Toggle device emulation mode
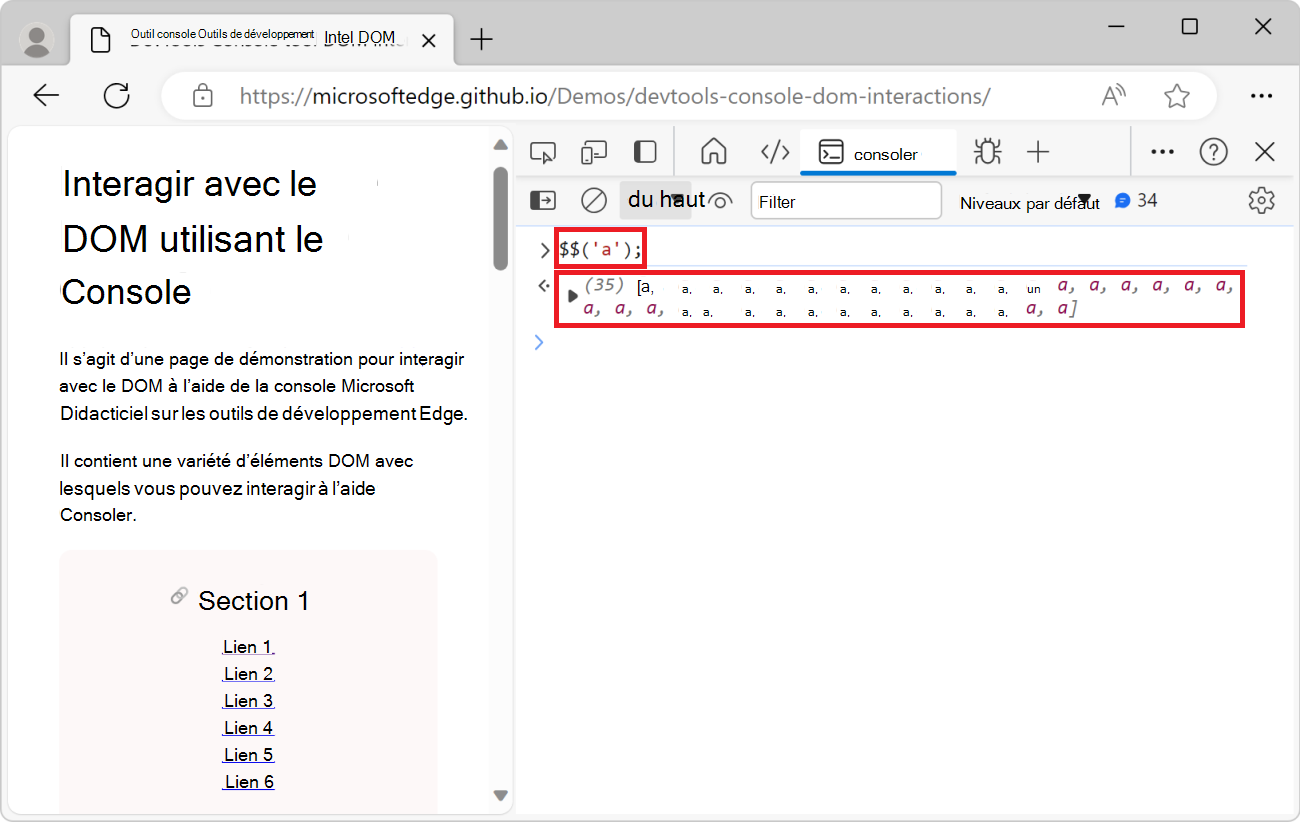The width and height of the screenshot is (1300, 822). [x=593, y=151]
